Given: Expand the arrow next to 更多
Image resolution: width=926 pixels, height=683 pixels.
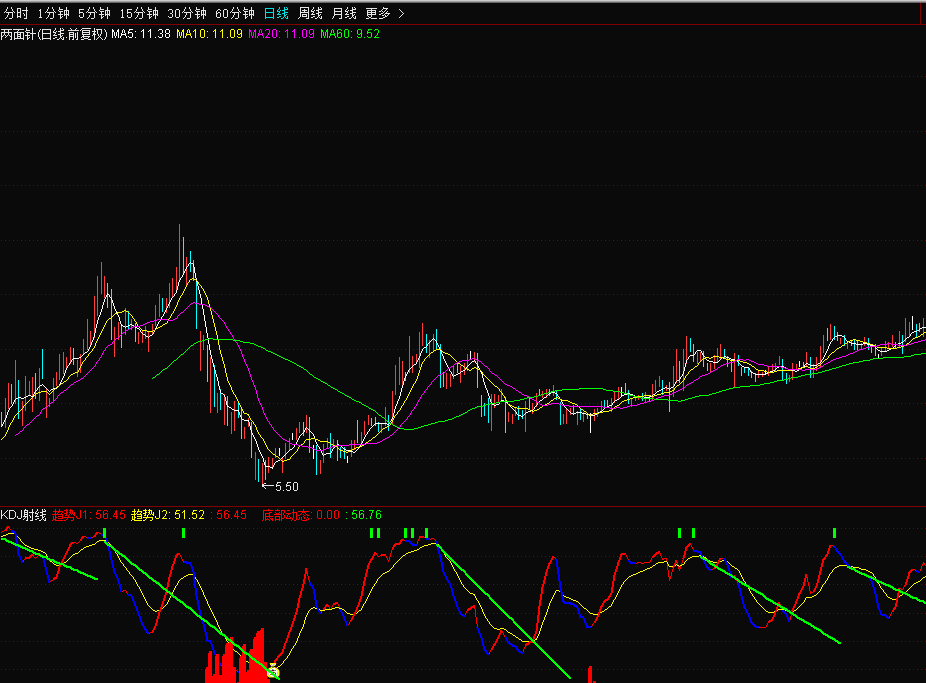Looking at the screenshot, I should coord(401,13).
